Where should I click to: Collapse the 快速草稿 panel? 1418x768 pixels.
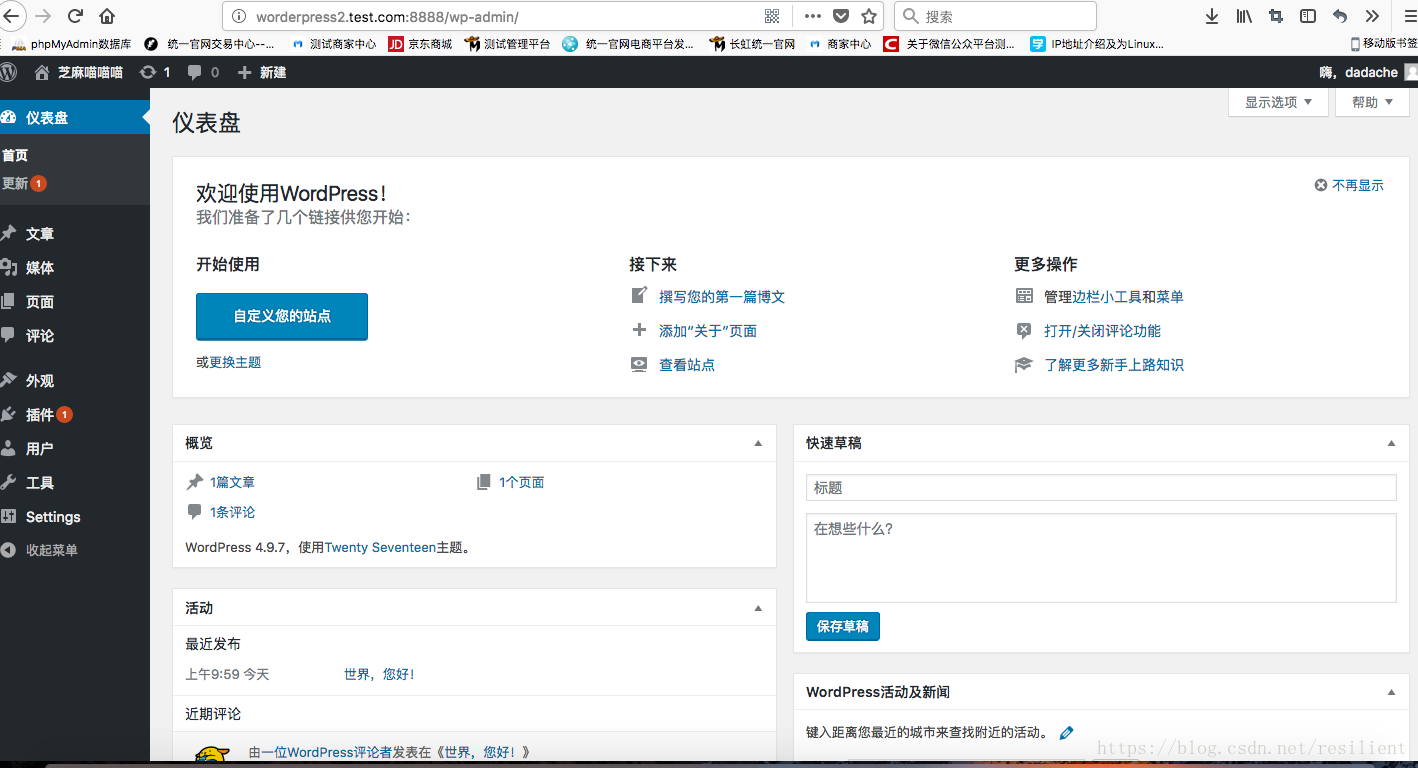(1391, 443)
